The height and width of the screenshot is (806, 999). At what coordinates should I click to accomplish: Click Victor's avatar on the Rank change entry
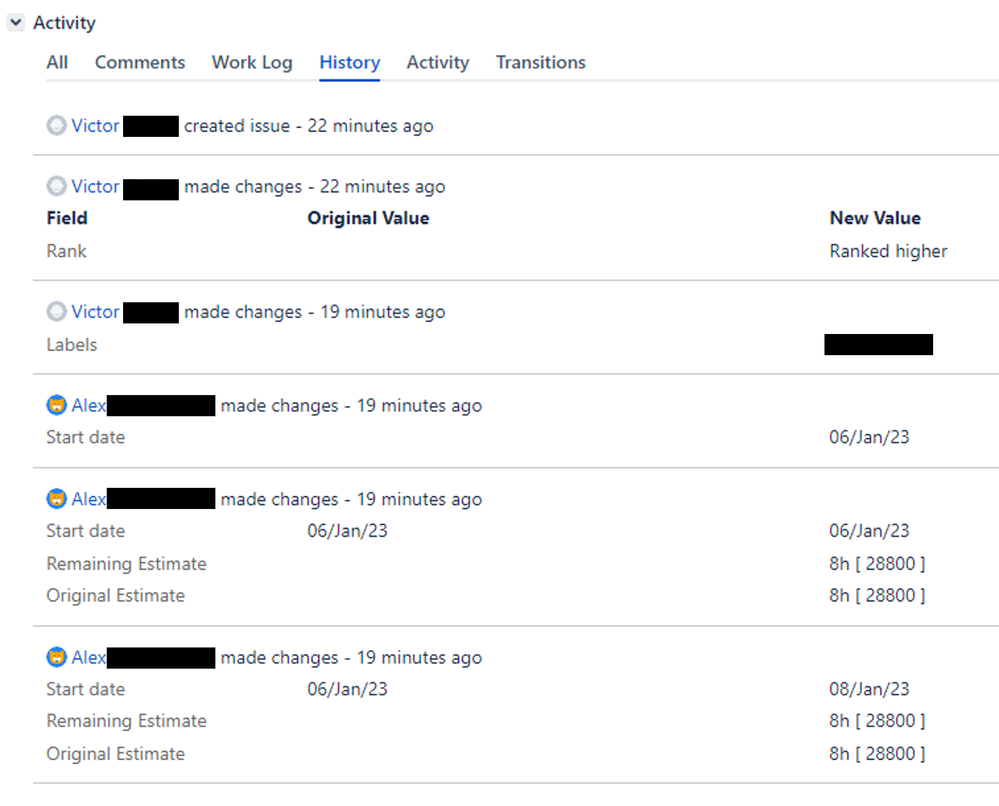click(57, 186)
